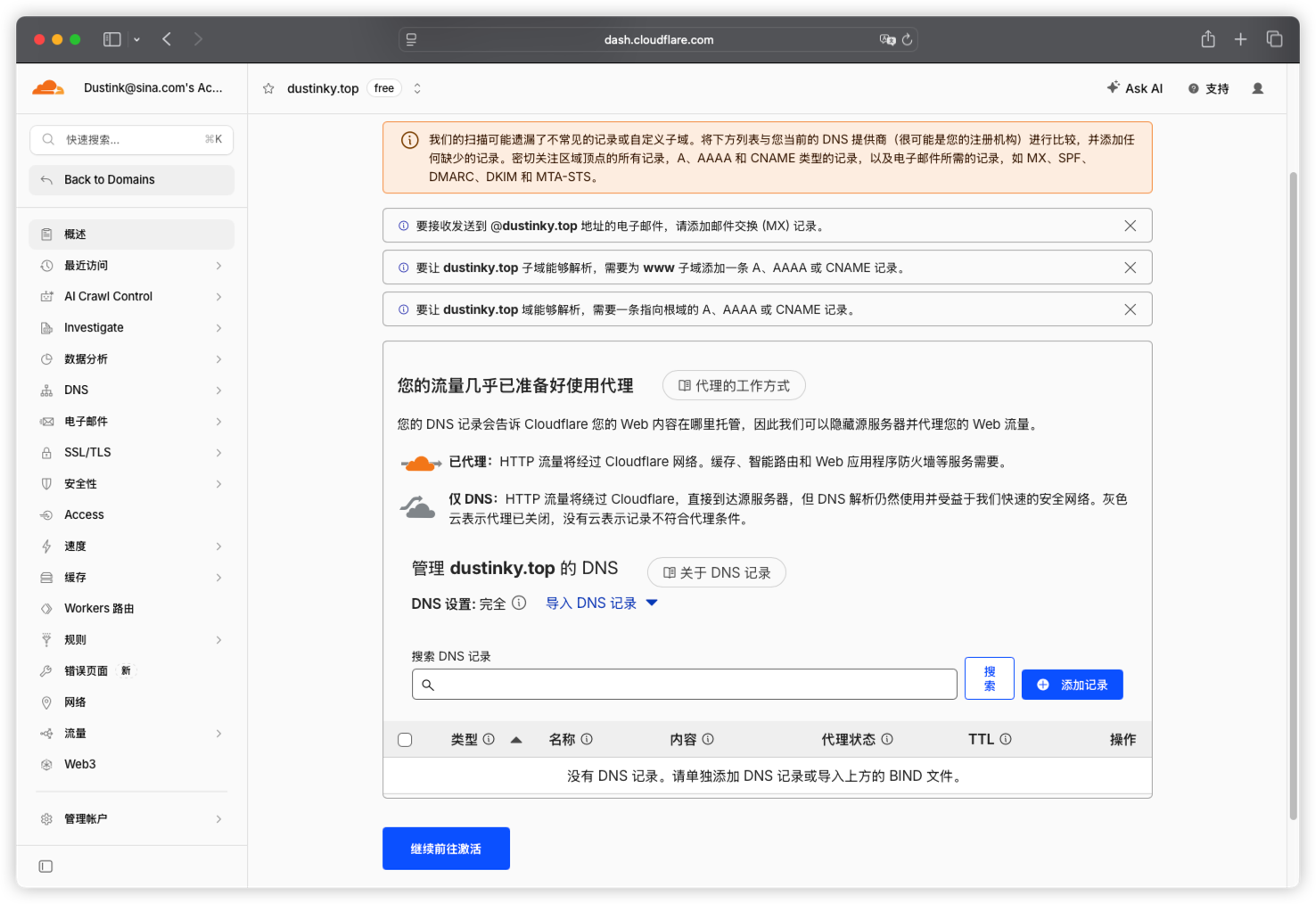This screenshot has height=904, width=1316.
Task: Toggle the select-all DNS records checkbox
Action: [x=405, y=740]
